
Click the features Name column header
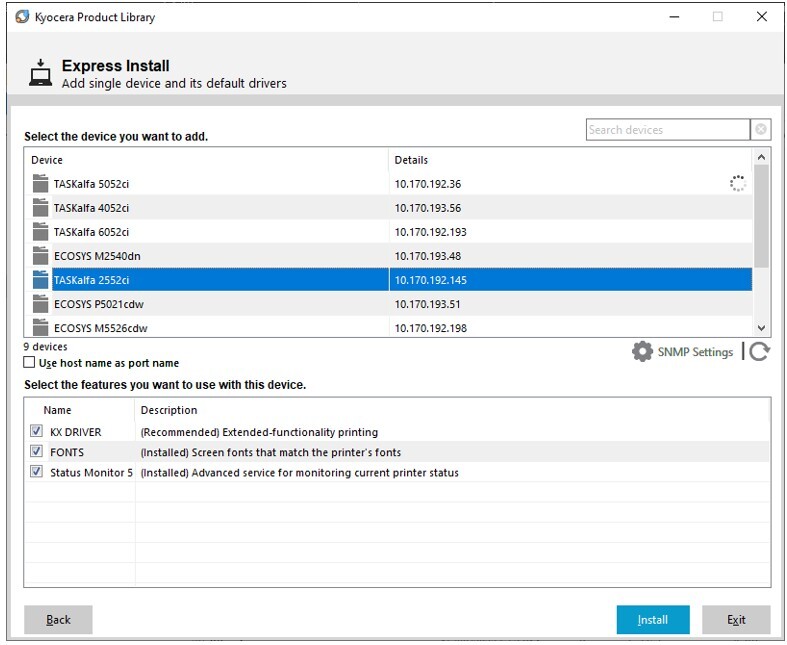coord(80,410)
